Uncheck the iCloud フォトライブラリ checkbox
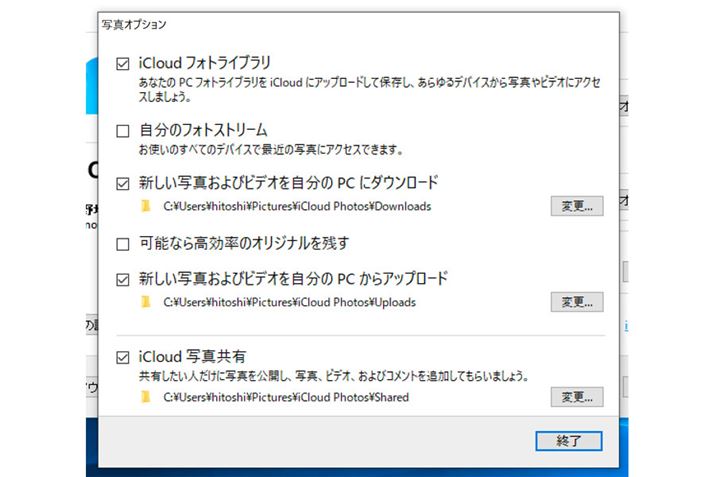This screenshot has height=477, width=715. click(123, 64)
